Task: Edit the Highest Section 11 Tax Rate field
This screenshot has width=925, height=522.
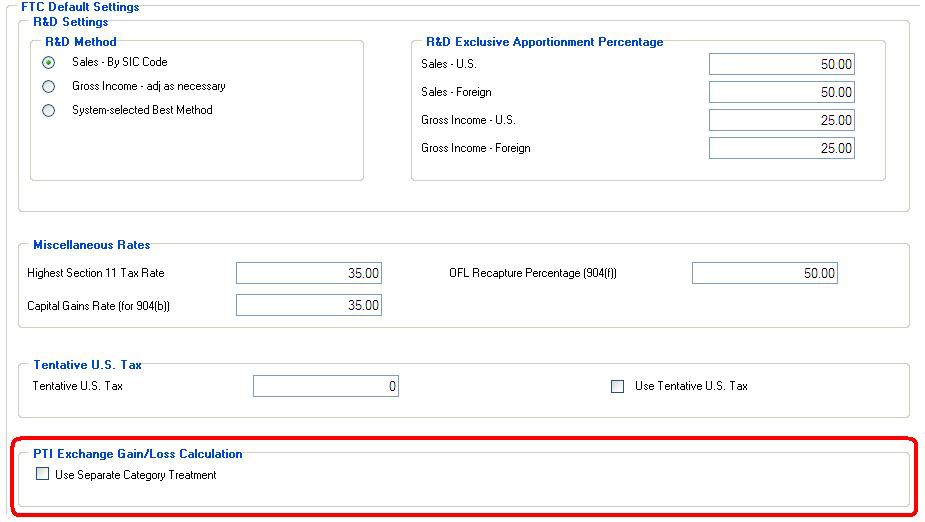Action: (308, 273)
